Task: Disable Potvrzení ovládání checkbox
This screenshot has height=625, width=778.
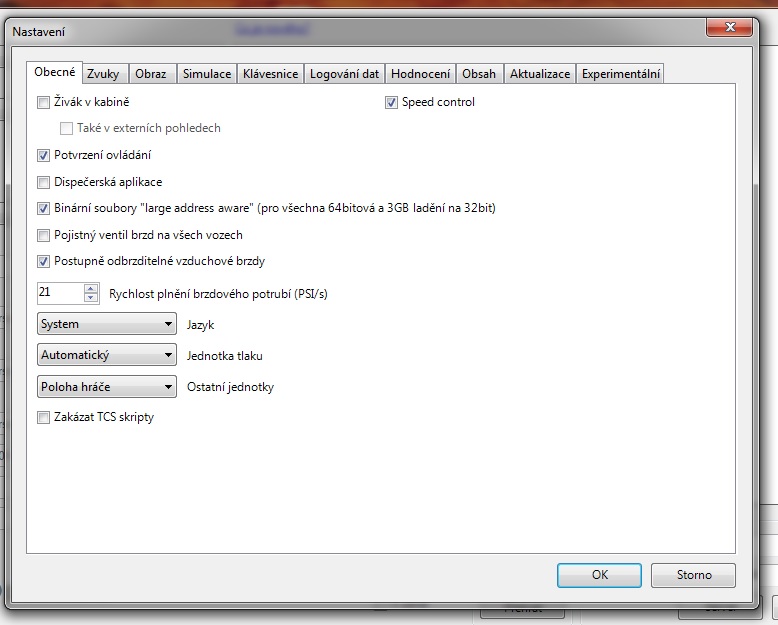Action: [43, 155]
